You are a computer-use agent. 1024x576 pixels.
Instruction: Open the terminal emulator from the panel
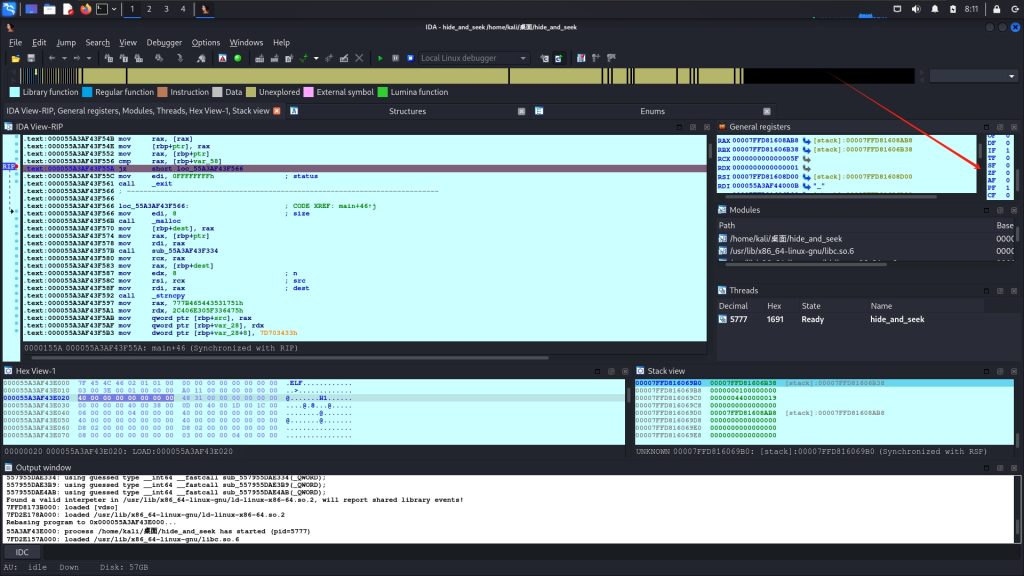tap(102, 9)
